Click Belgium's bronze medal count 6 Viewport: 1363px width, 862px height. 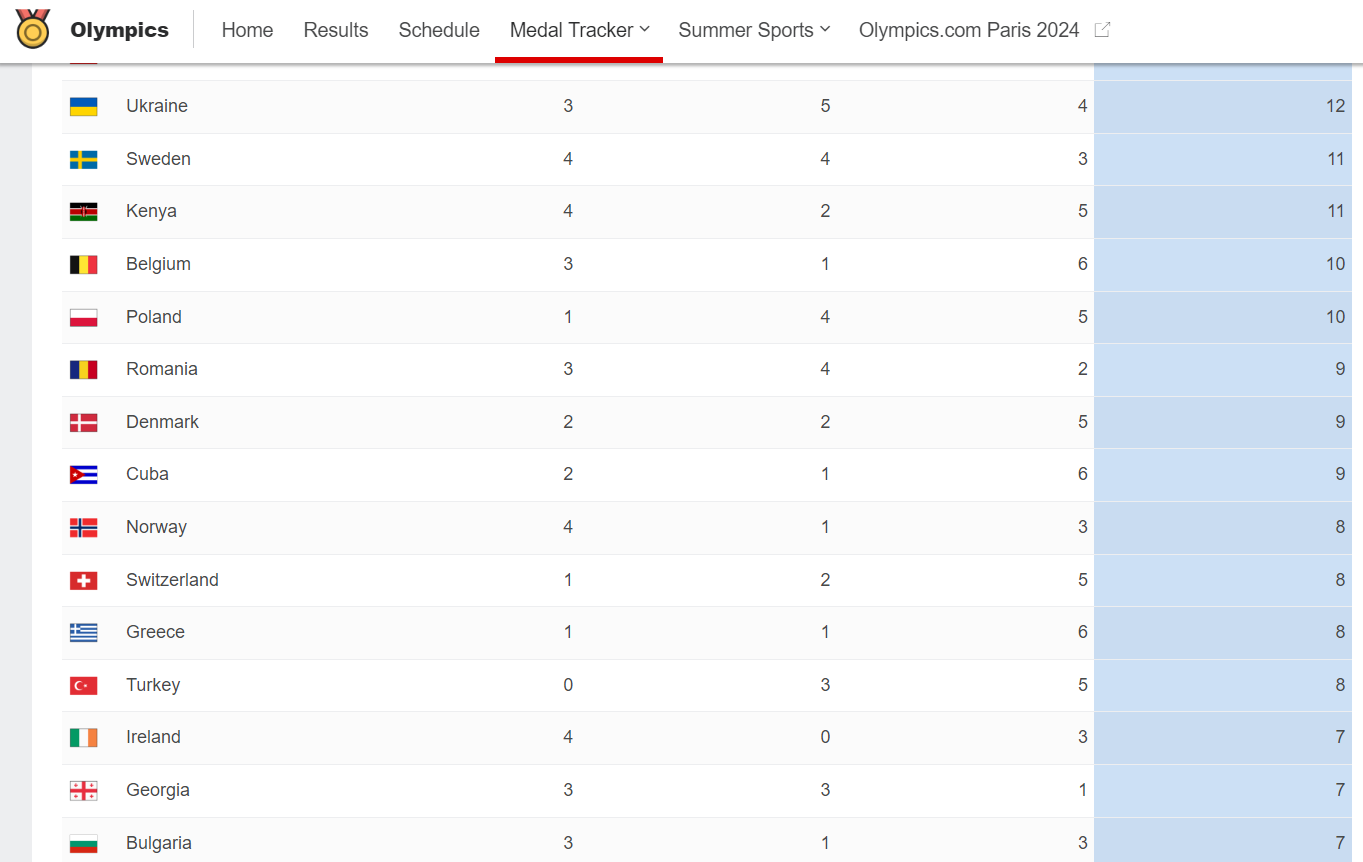click(1082, 264)
